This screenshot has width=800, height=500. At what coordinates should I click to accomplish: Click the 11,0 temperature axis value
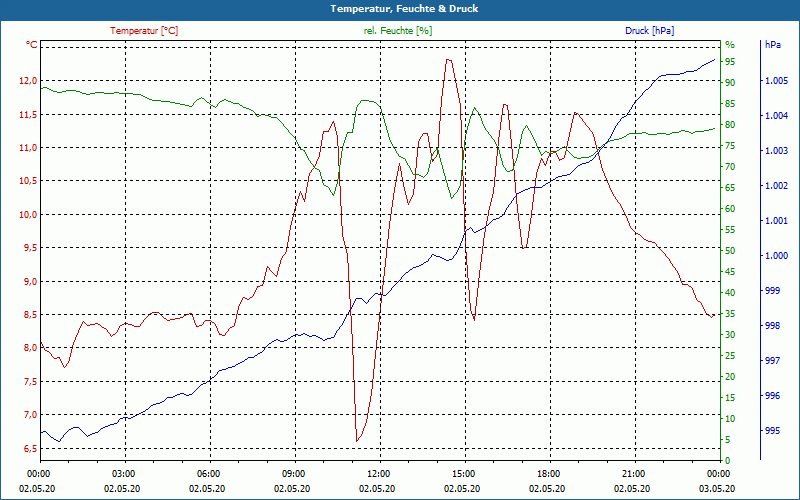(x=28, y=147)
